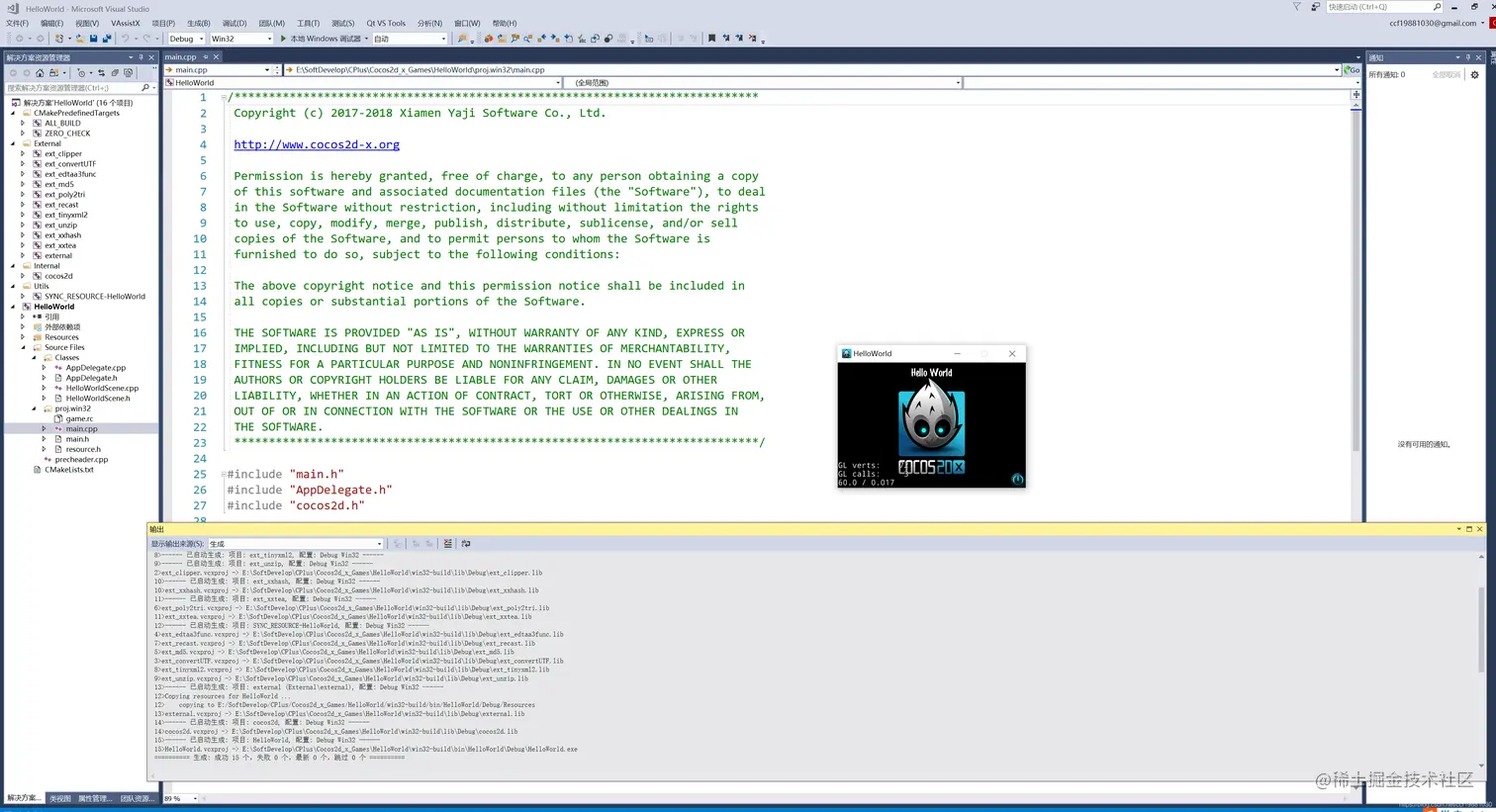Click the Undo arrow icon
Screen dimensions: 1496x812
[126, 39]
